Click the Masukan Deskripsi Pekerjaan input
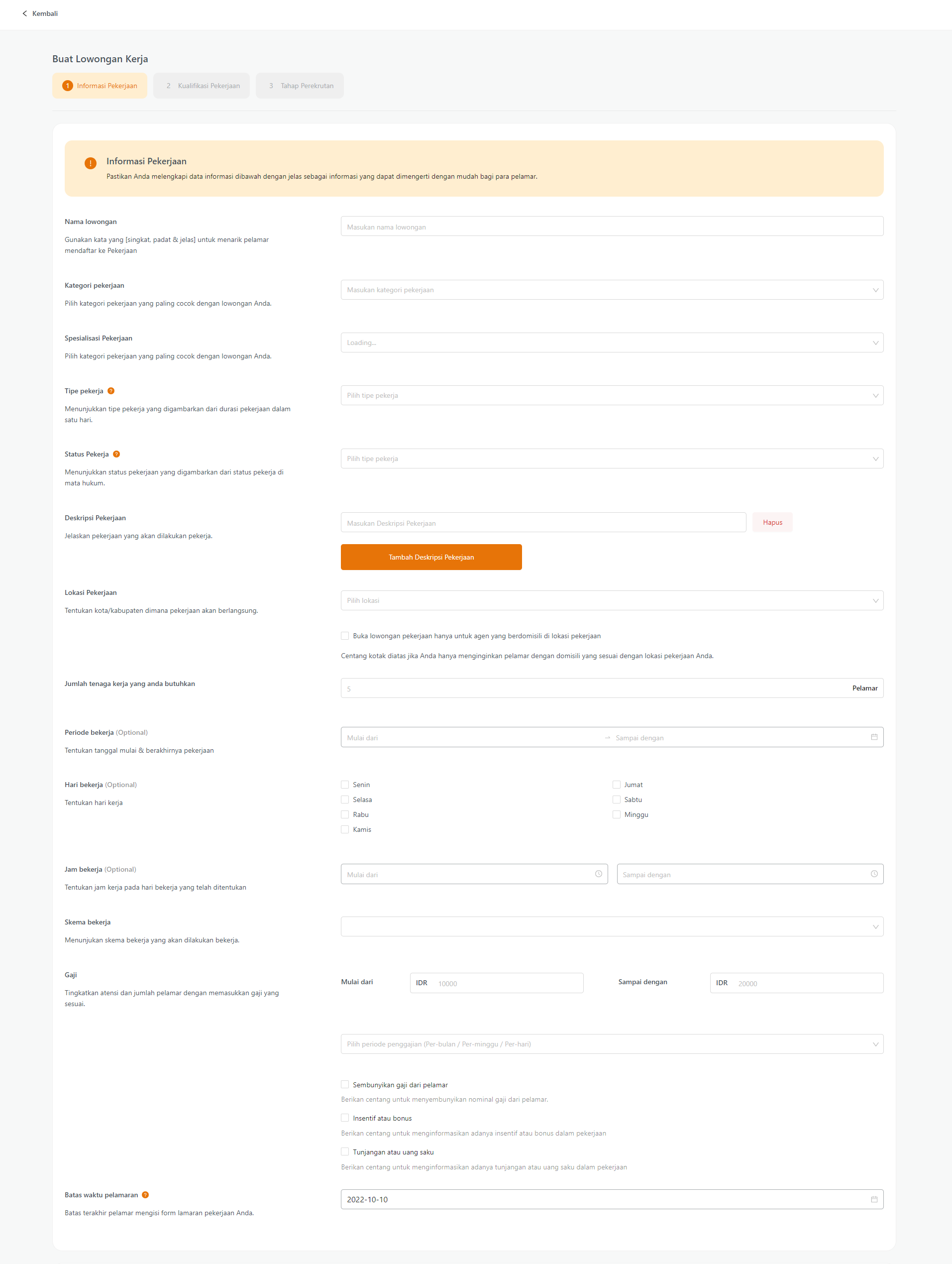Screen dimensions: 952x1264 click(543, 522)
